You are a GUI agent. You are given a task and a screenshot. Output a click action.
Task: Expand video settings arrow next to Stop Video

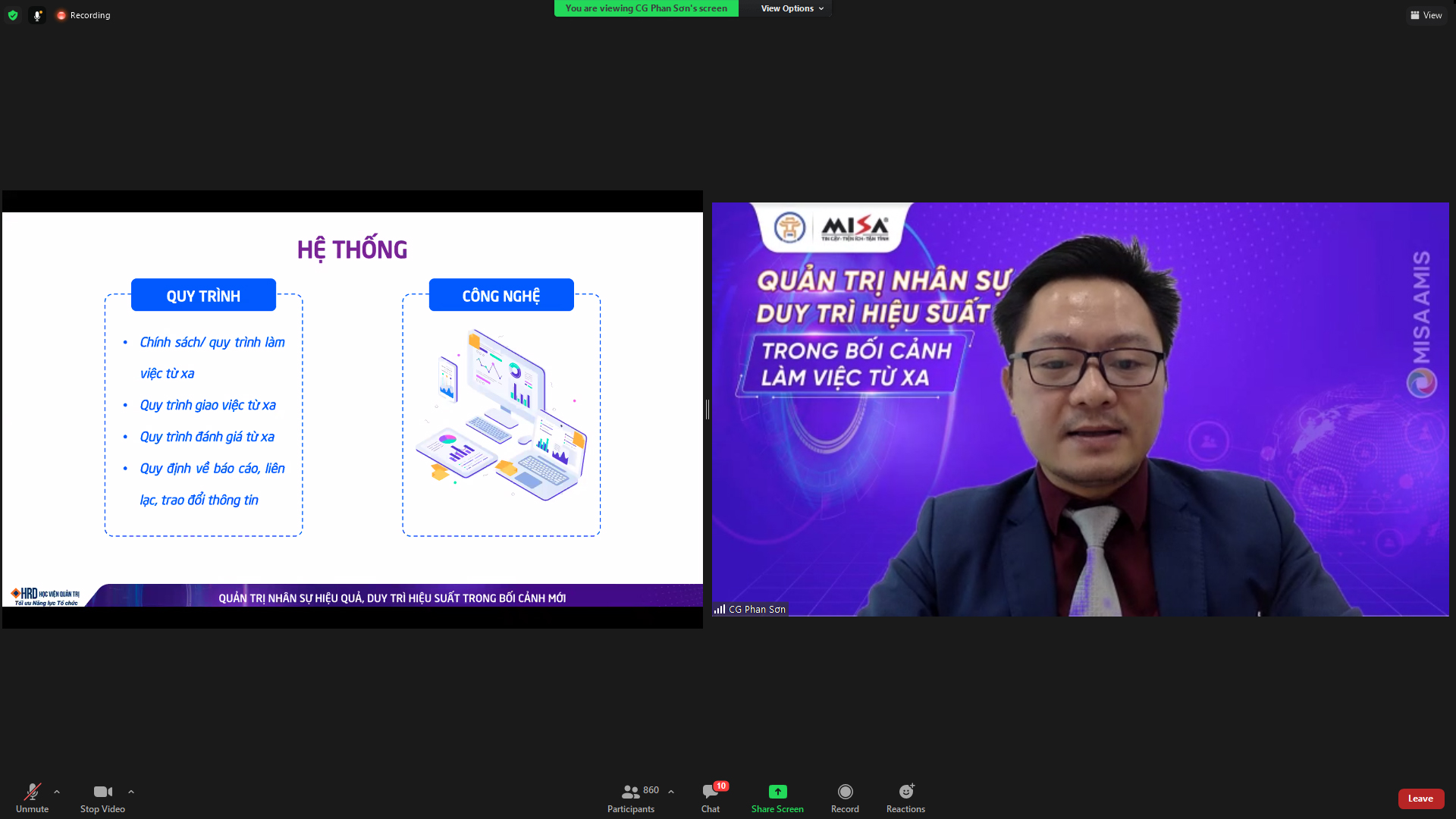point(131,792)
